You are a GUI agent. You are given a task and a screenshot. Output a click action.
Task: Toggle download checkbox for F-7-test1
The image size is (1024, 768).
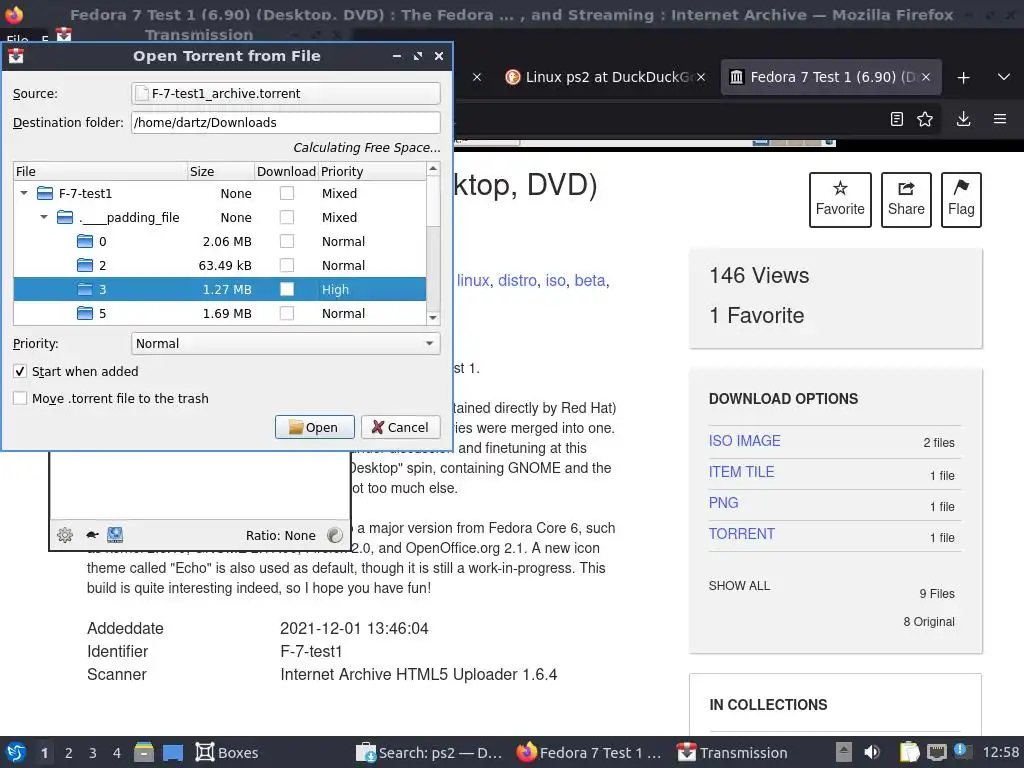[287, 193]
